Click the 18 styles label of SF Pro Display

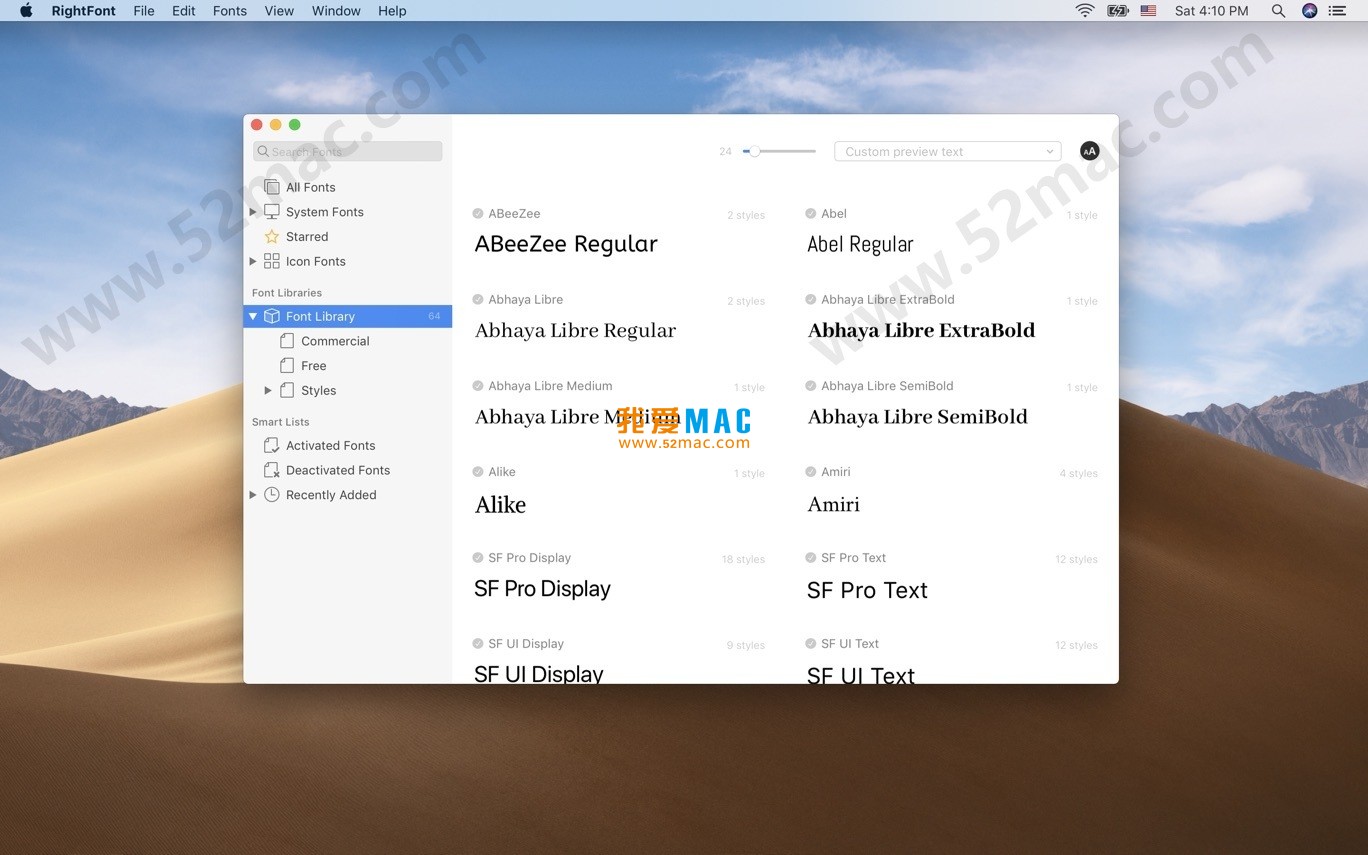[x=743, y=559]
